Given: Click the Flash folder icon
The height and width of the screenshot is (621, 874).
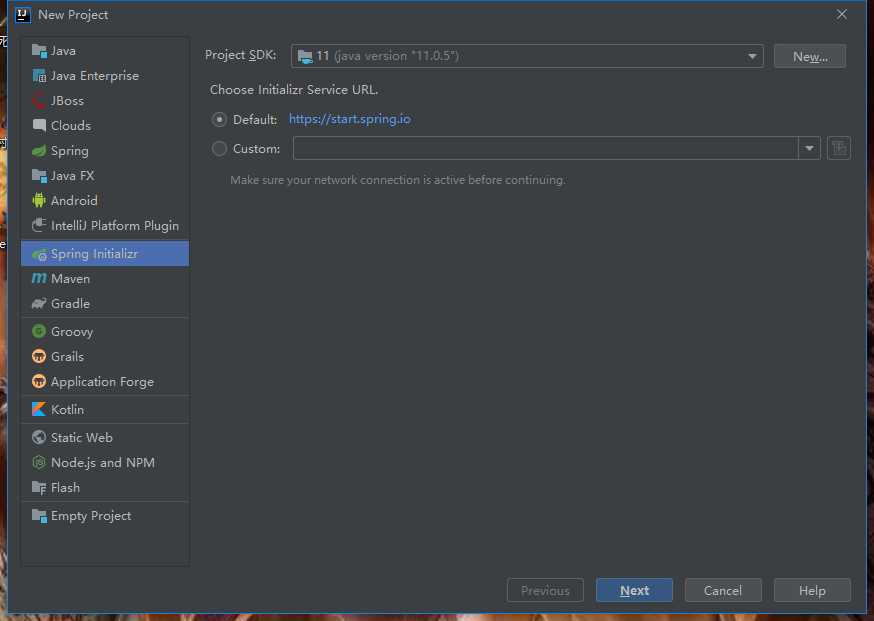Looking at the screenshot, I should coord(39,488).
